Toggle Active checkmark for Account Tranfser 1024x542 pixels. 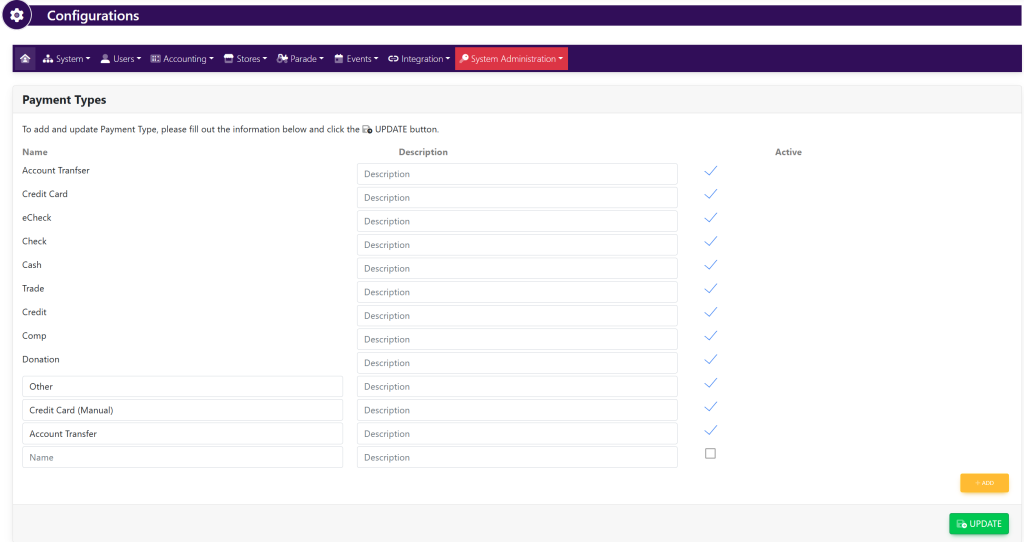pos(710,171)
